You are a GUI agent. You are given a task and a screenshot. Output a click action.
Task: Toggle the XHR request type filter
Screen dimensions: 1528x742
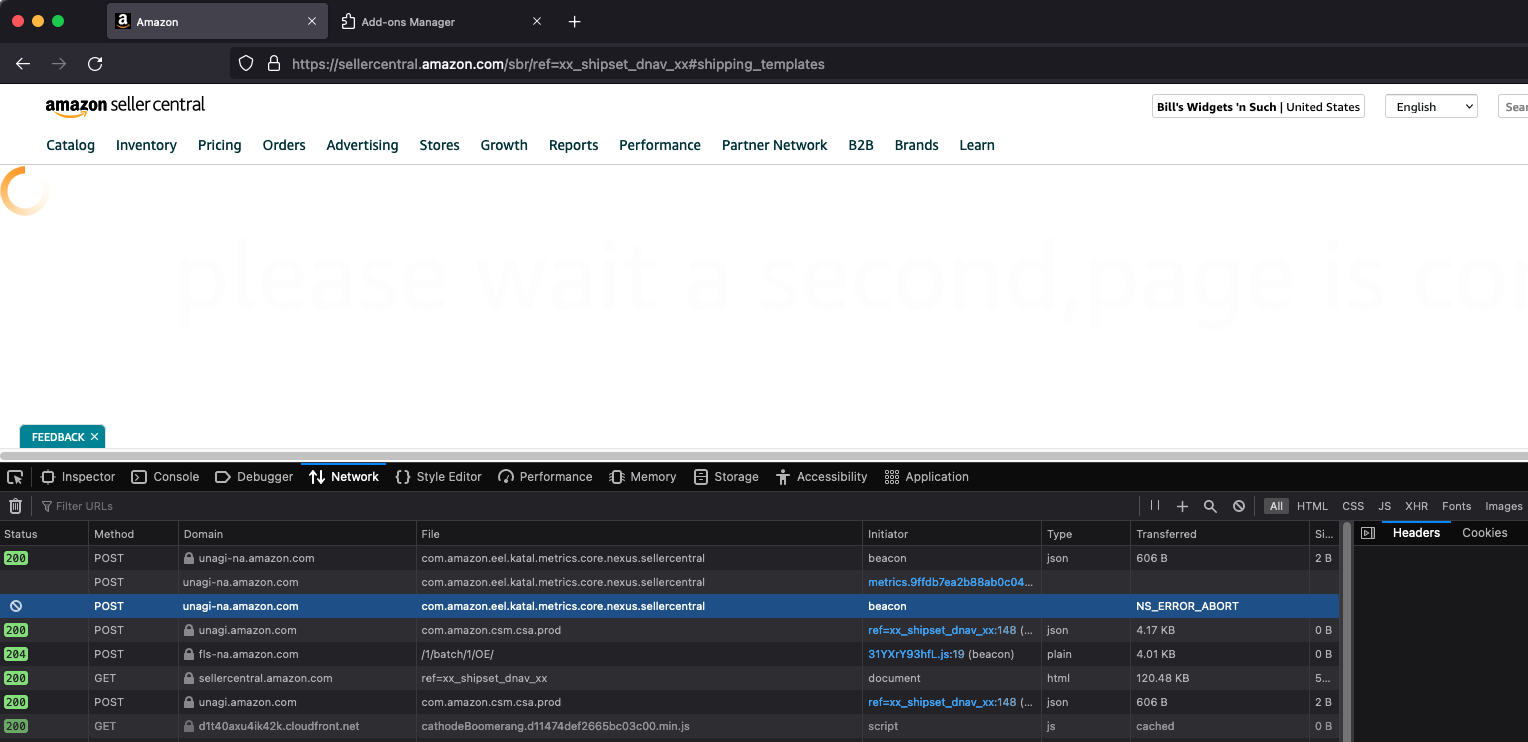pyautogui.click(x=1417, y=506)
